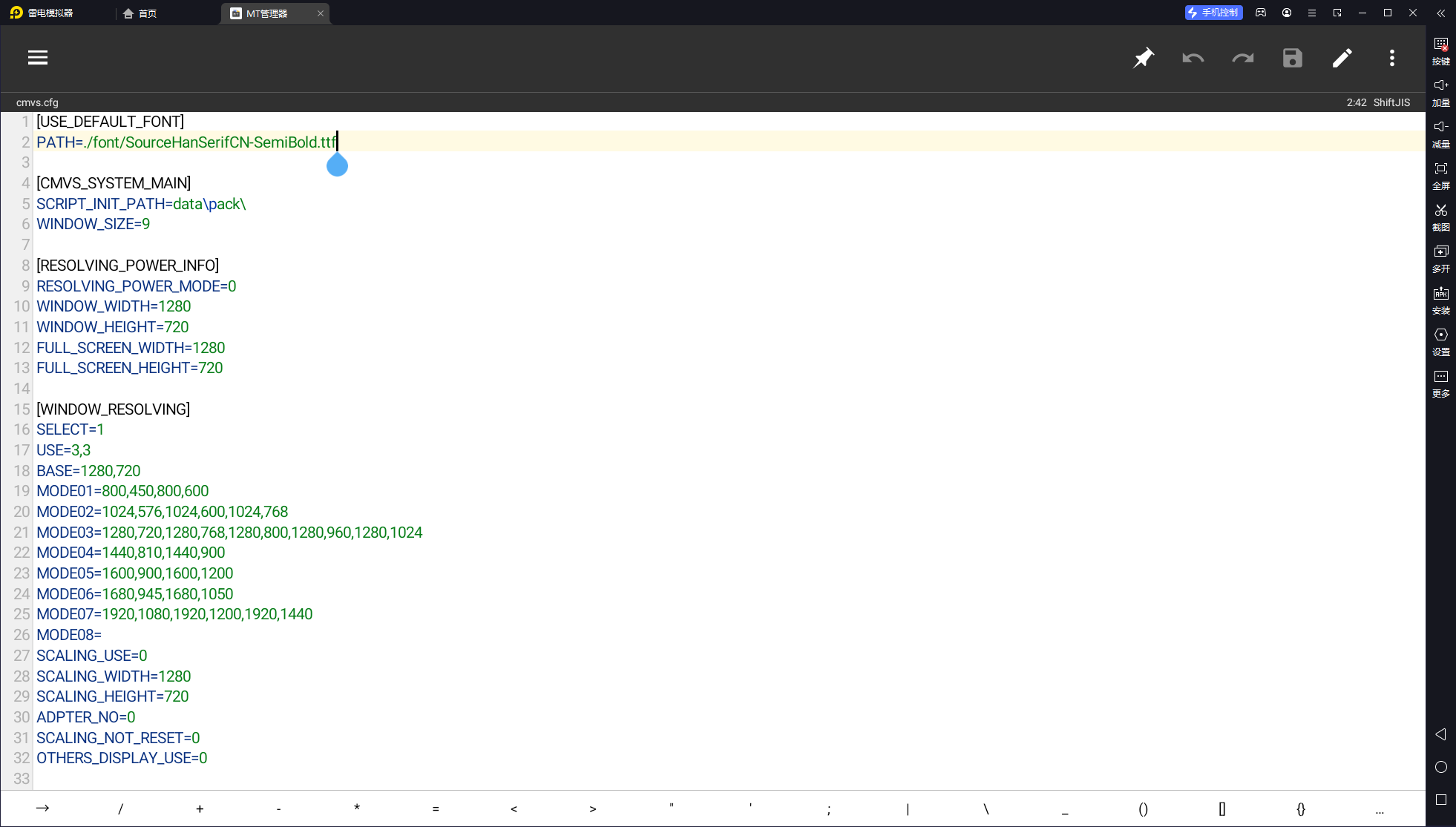Insert a tab with arrow key
This screenshot has height=827, width=1456.
pos(42,808)
